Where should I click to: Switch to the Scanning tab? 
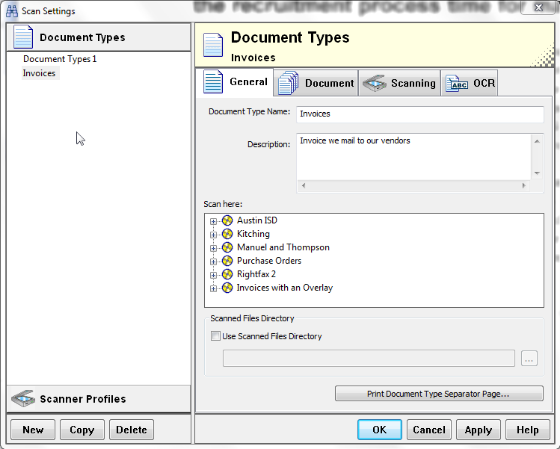click(x=399, y=83)
